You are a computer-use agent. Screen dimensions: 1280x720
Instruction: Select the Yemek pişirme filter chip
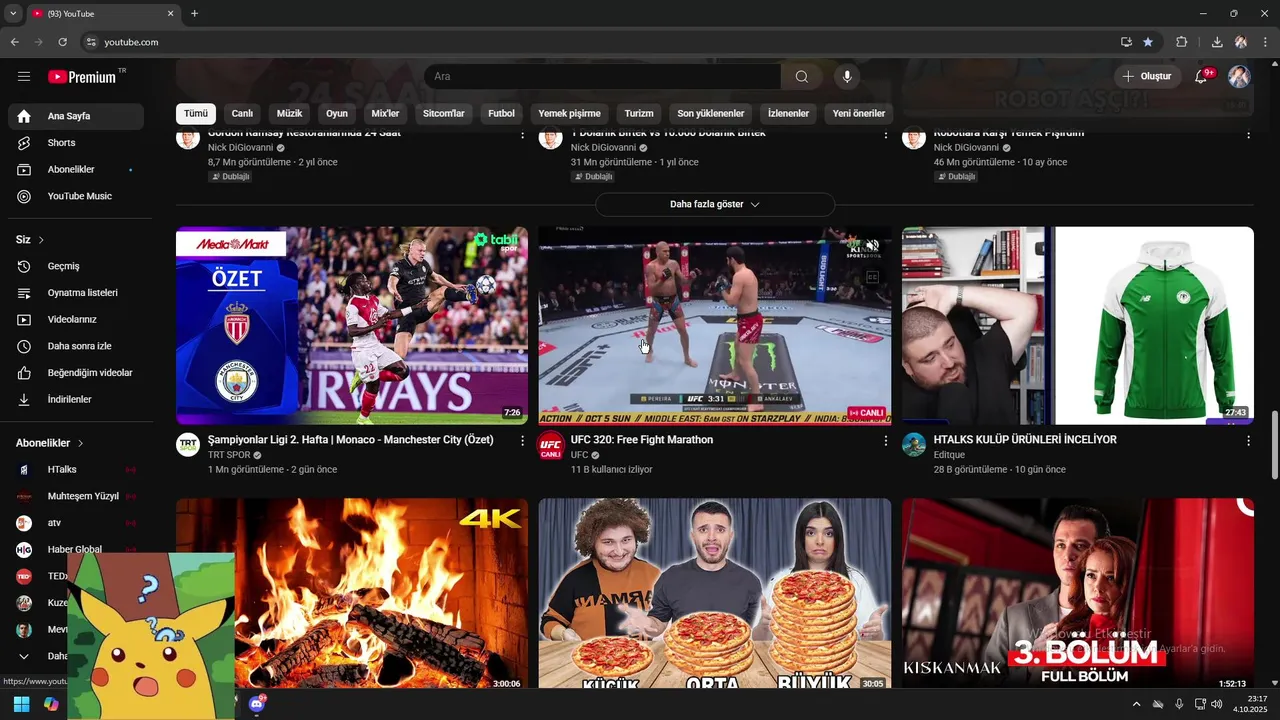point(570,114)
